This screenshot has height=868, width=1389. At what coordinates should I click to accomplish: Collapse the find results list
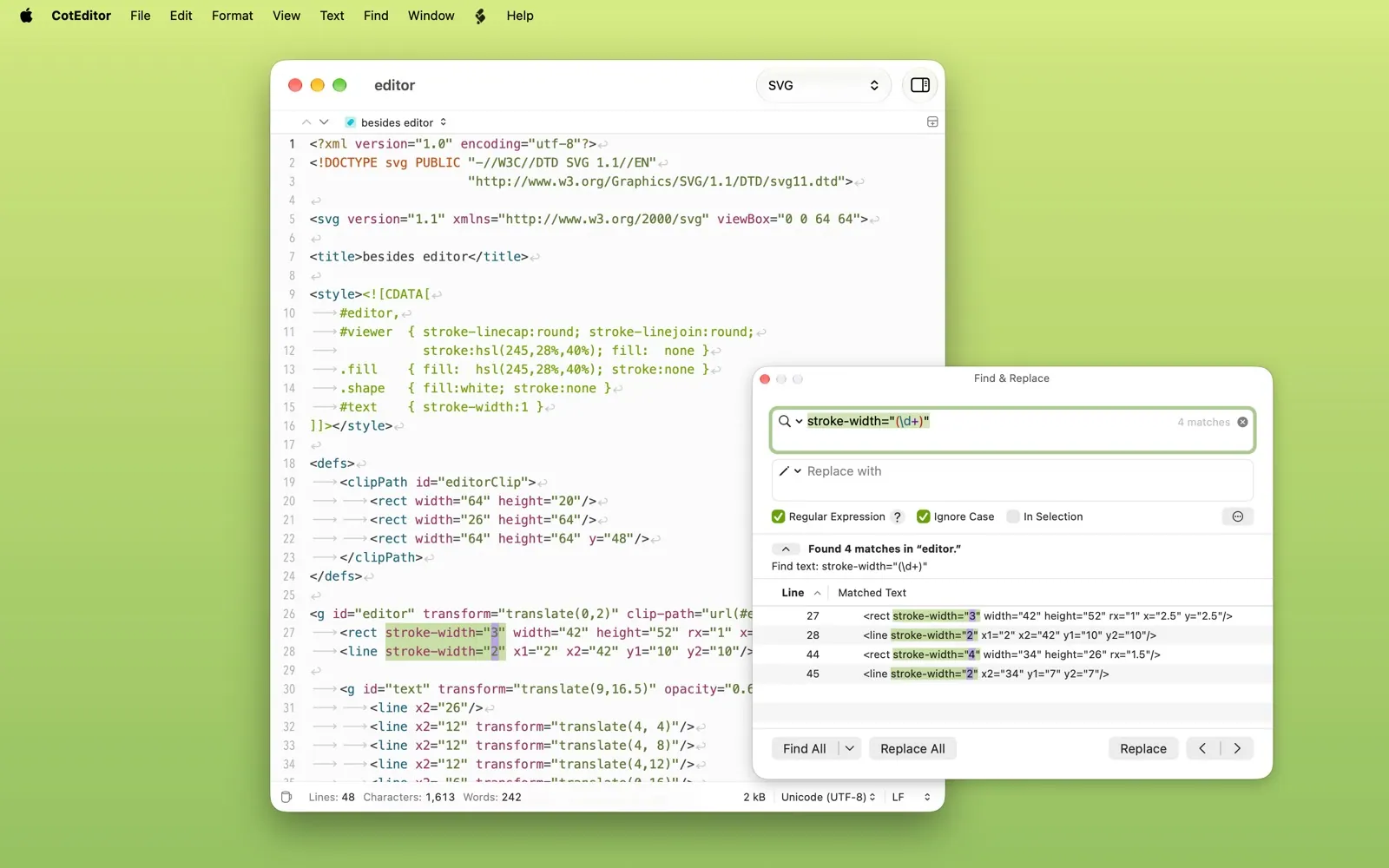[786, 549]
